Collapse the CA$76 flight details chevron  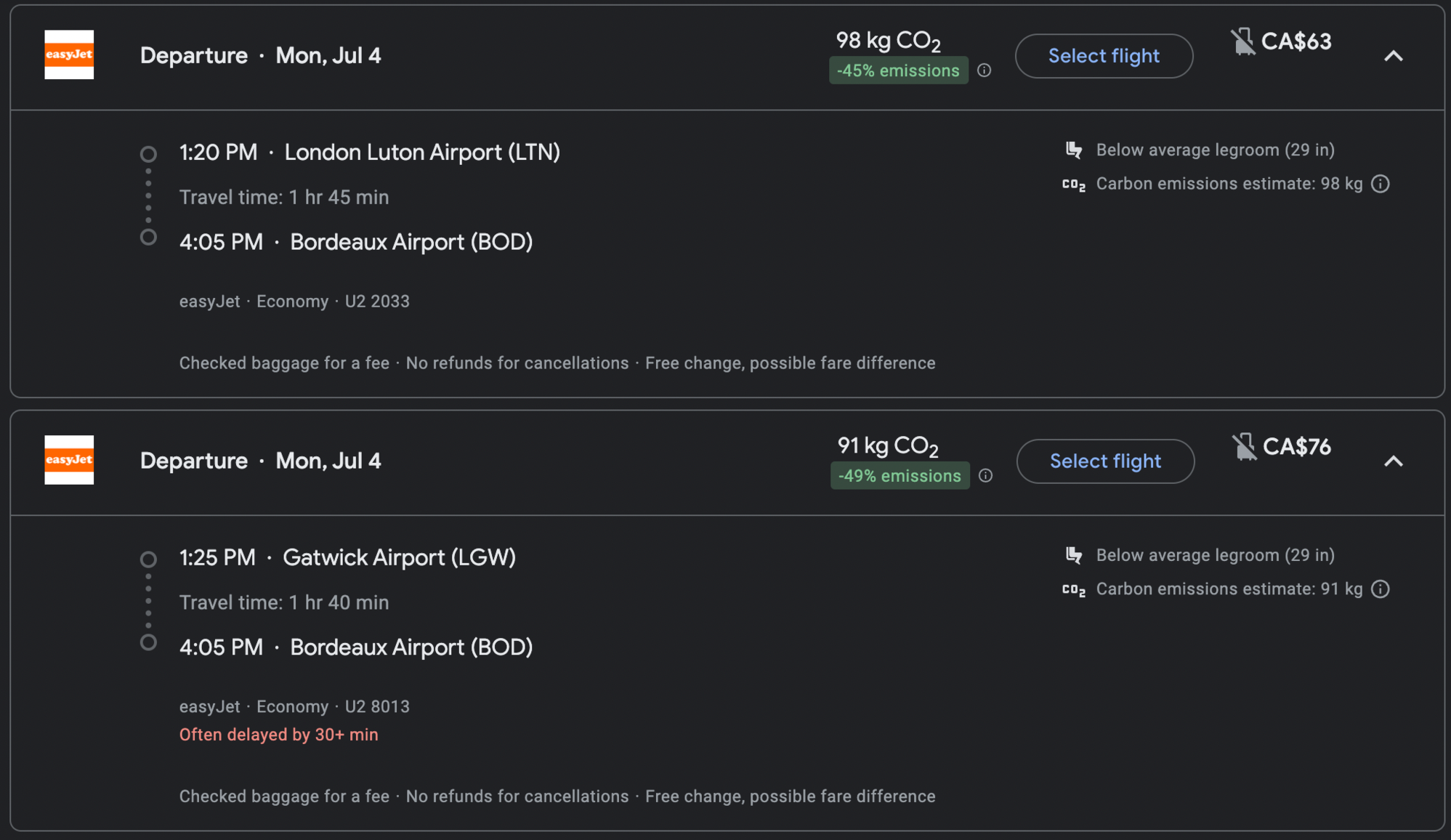1394,461
